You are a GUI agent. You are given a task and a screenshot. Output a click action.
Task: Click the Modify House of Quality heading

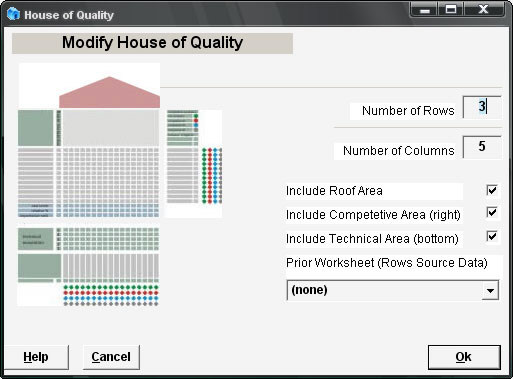(152, 43)
